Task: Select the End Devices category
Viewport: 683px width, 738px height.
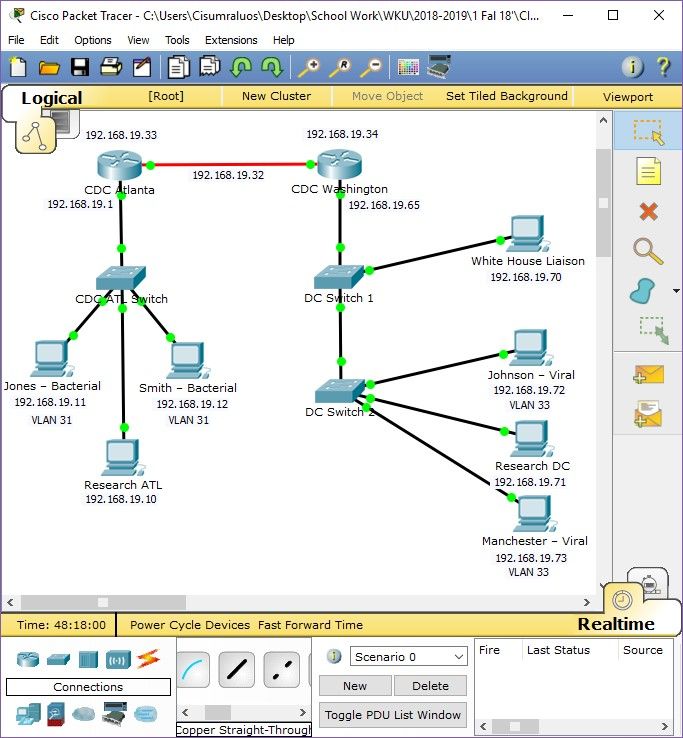Action: point(28,714)
